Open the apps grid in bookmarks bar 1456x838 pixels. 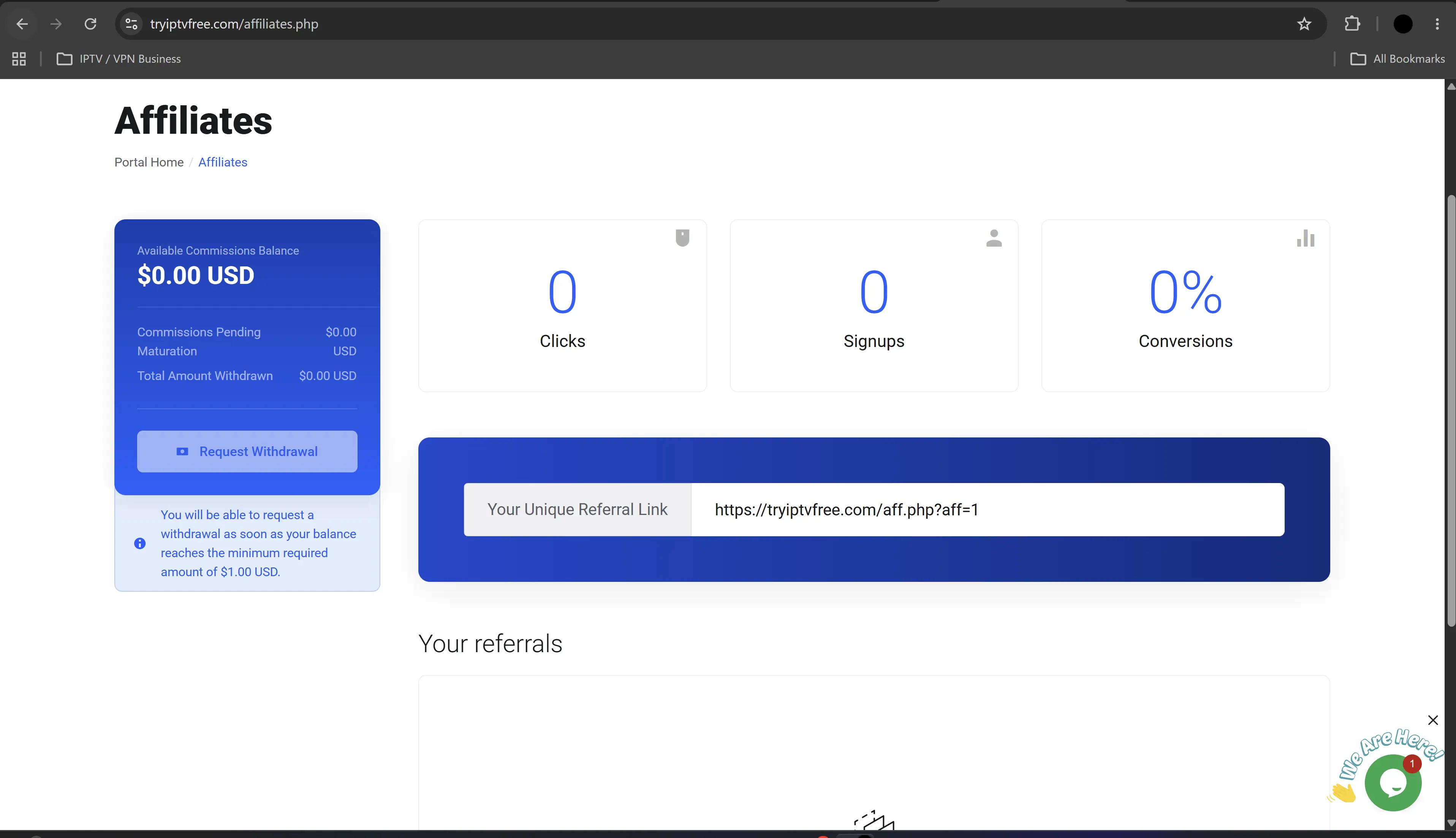tap(19, 59)
